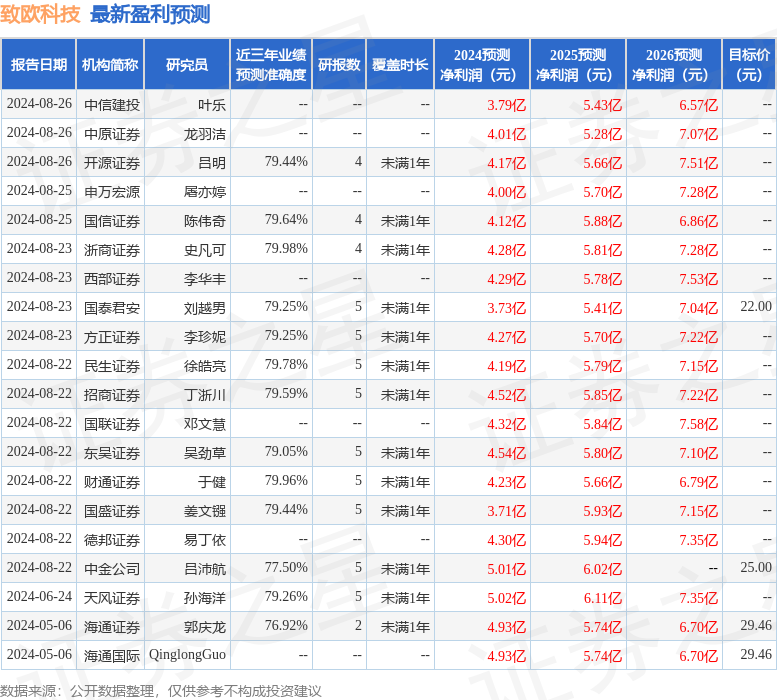
Task: Select the 开源证券 institution cell
Action: pos(112,163)
